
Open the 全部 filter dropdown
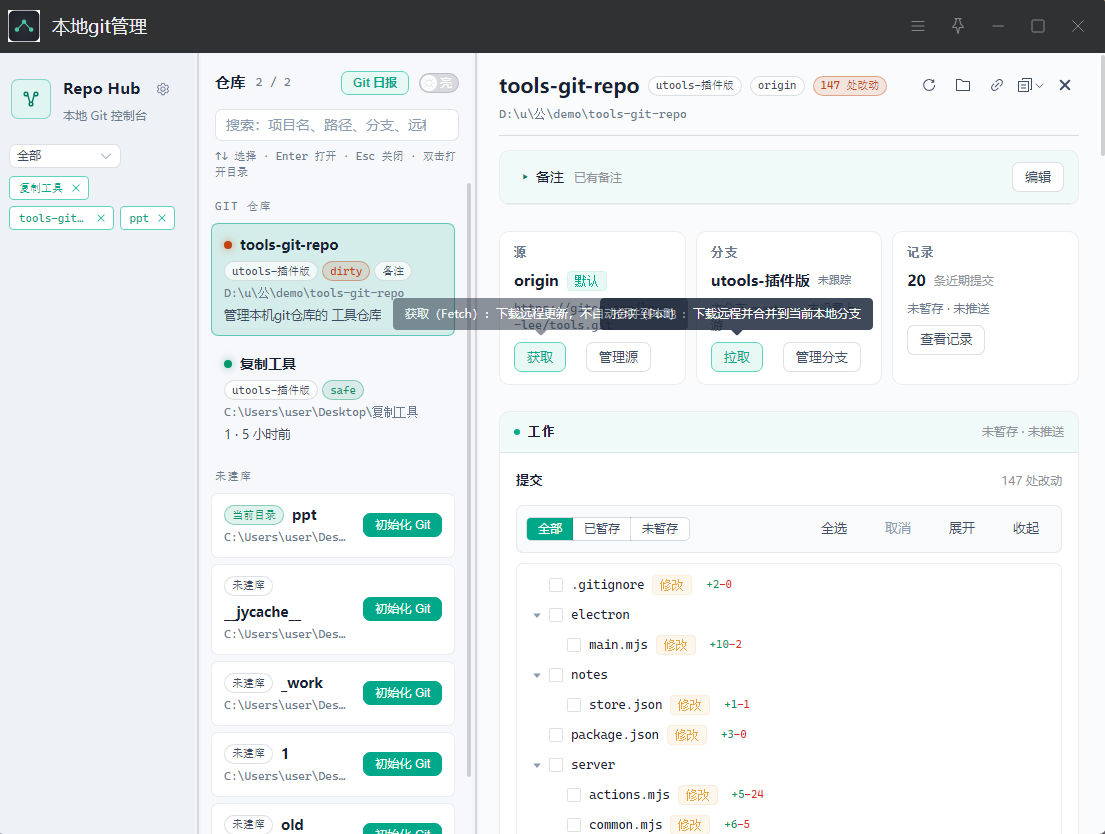[65, 156]
